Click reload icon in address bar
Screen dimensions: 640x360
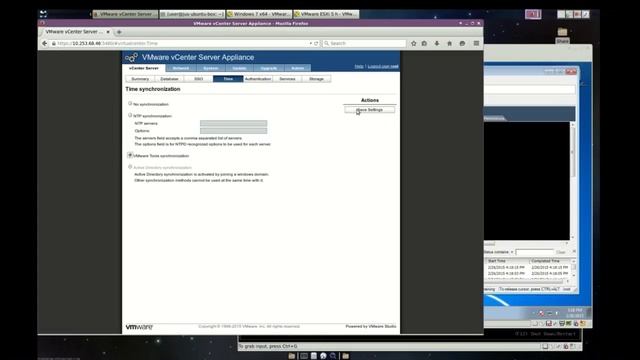point(316,43)
